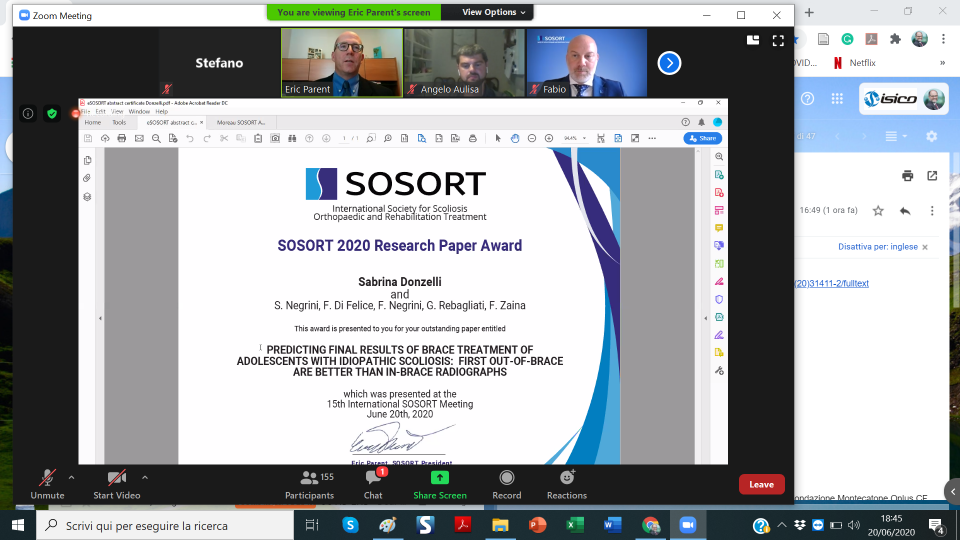Image resolution: width=960 pixels, height=540 pixels.
Task: Start recording with the Record button
Action: coord(506,484)
